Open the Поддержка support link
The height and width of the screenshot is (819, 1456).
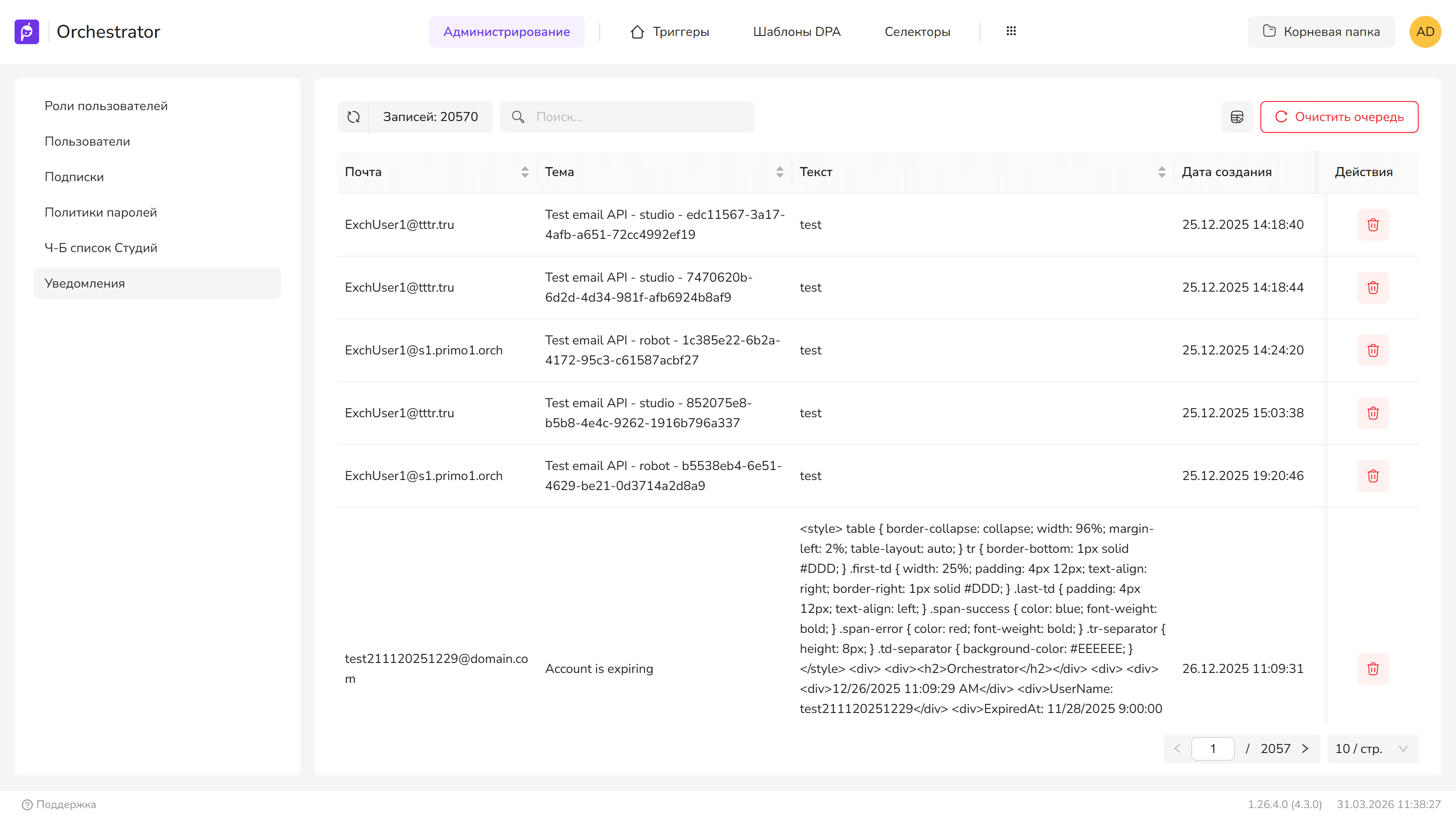click(59, 804)
